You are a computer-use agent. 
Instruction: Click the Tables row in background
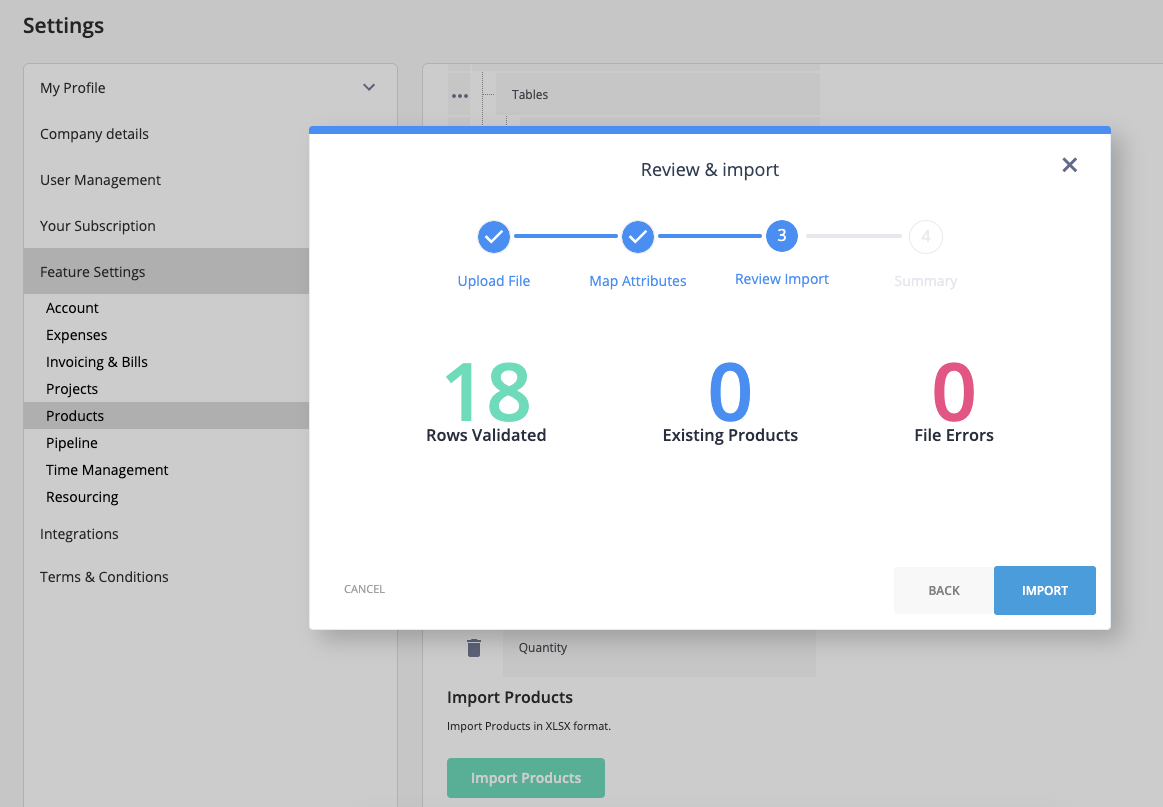[x=657, y=95]
